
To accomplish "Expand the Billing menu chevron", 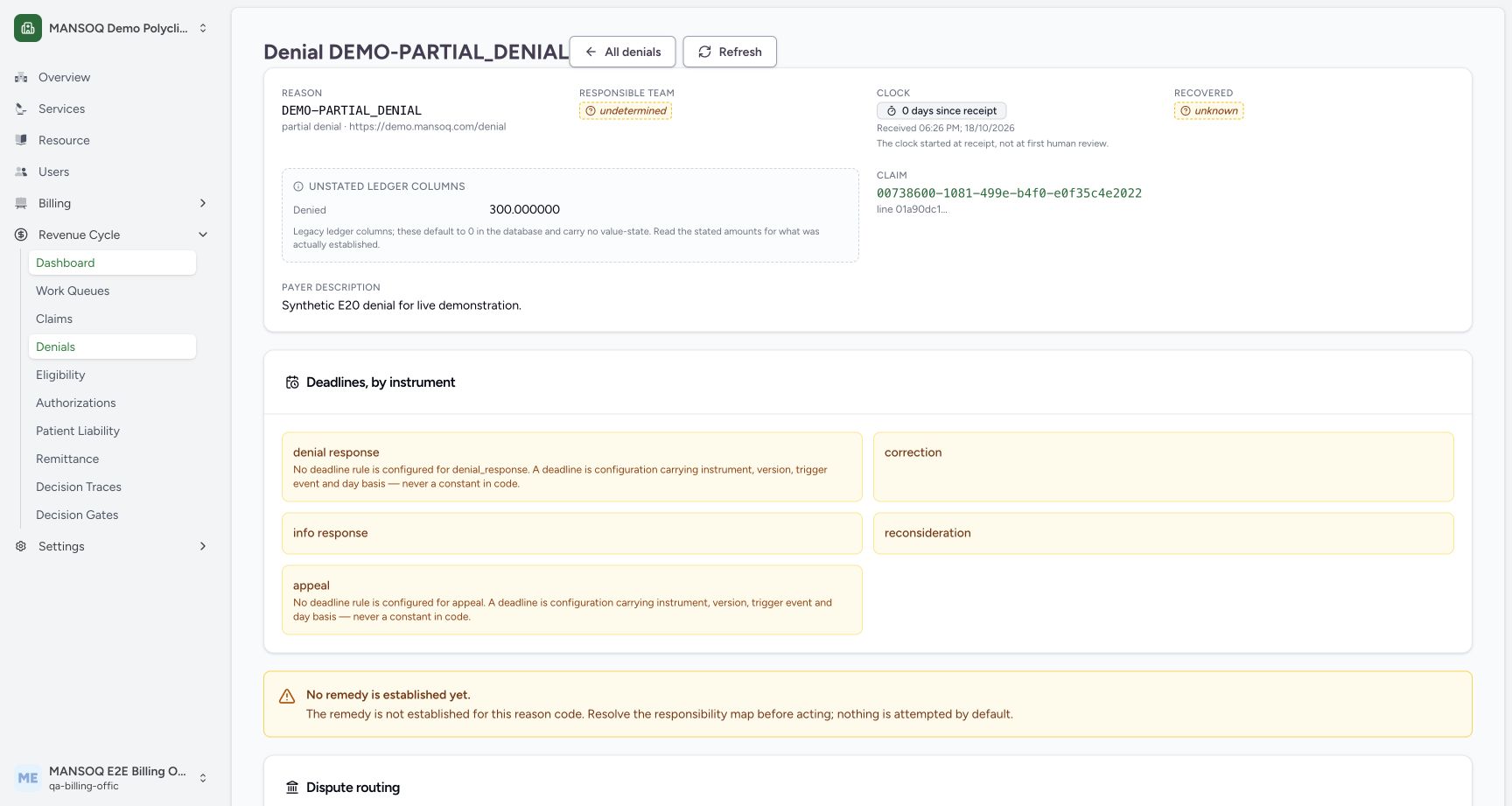I will [203, 203].
